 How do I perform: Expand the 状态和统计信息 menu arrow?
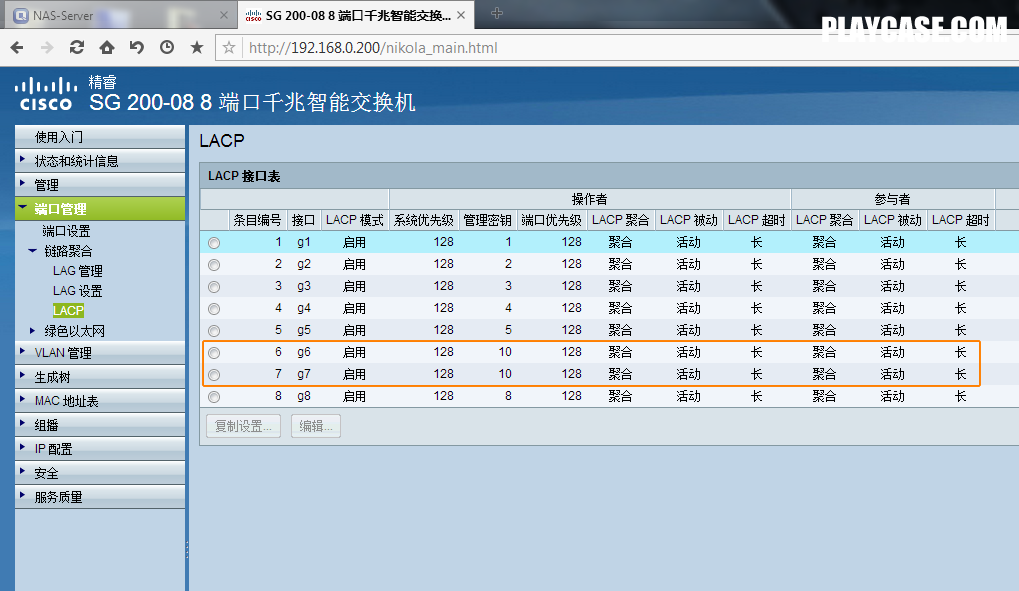click(x=23, y=159)
